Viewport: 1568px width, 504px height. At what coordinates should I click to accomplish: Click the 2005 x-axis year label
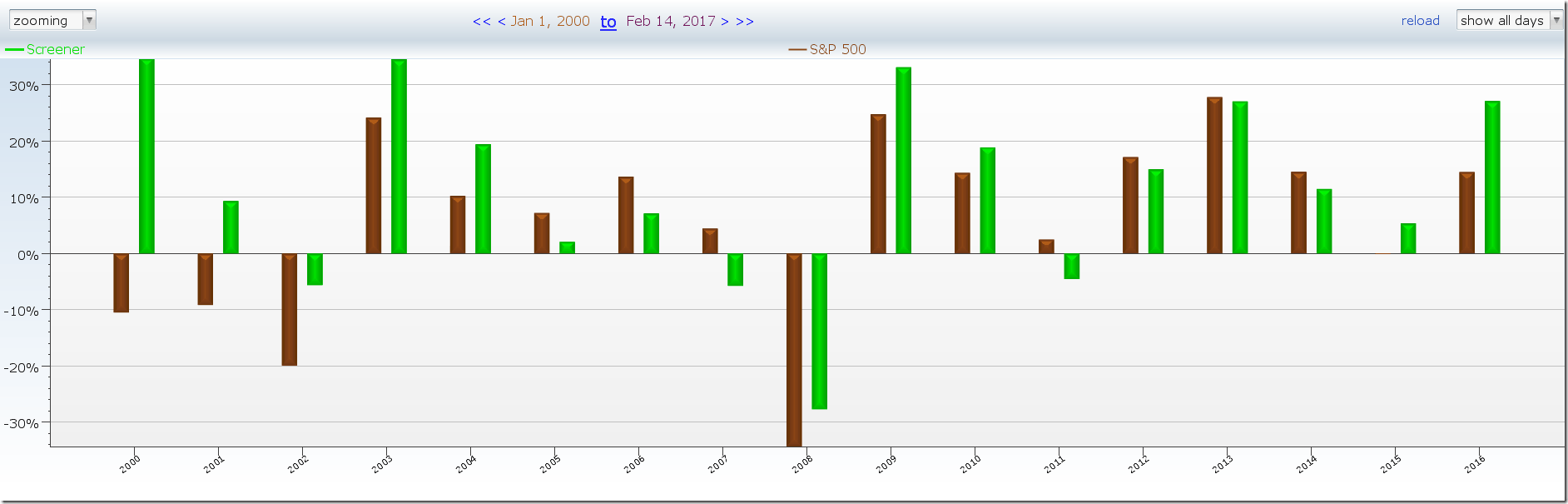pyautogui.click(x=550, y=464)
